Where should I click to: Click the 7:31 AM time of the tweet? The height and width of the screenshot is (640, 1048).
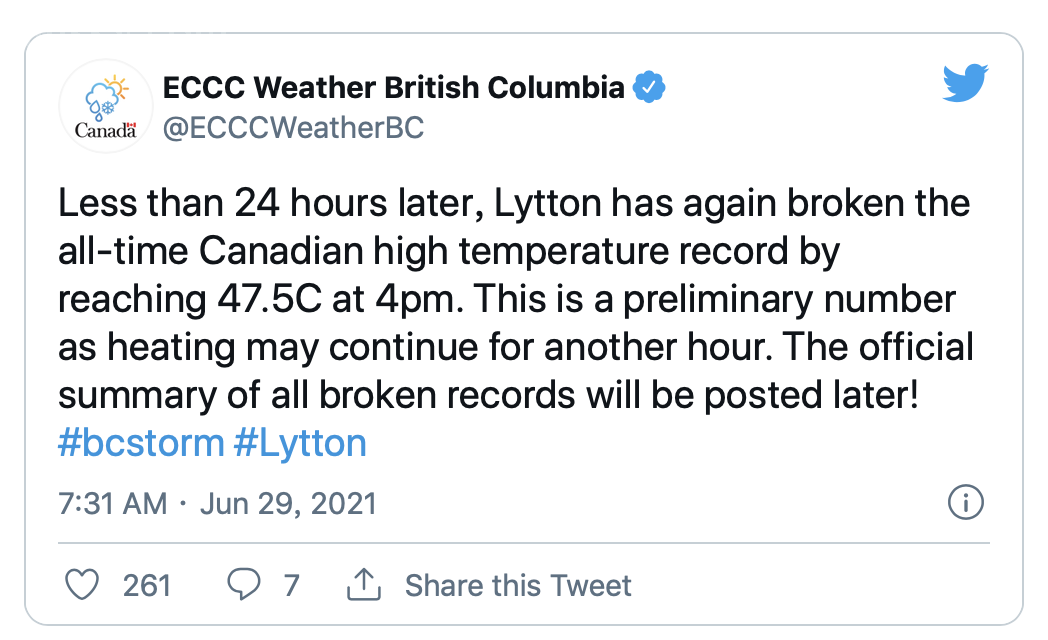112,503
